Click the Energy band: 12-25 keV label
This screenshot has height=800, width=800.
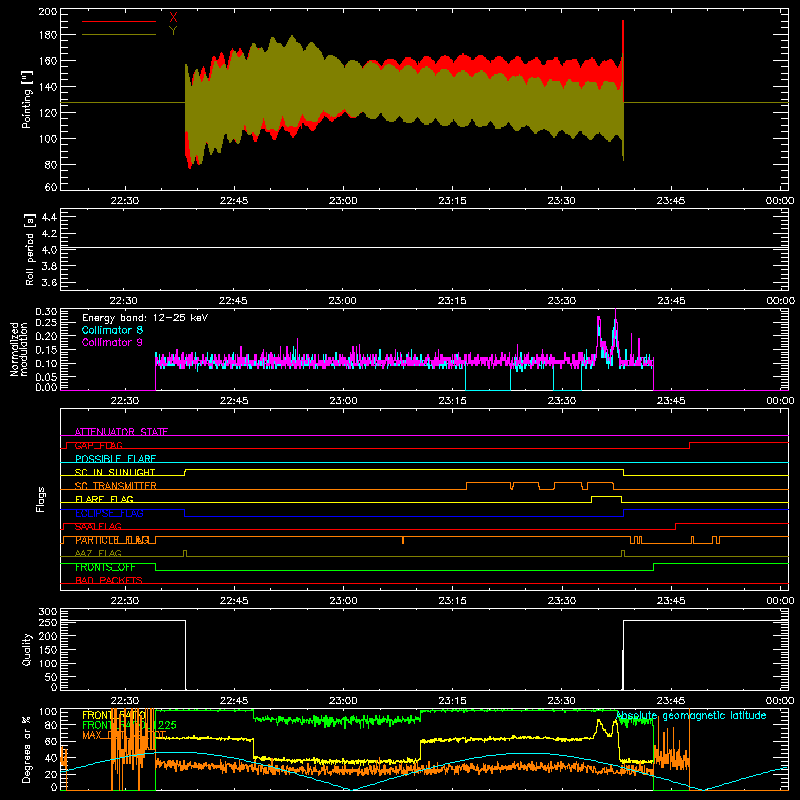click(x=145, y=318)
